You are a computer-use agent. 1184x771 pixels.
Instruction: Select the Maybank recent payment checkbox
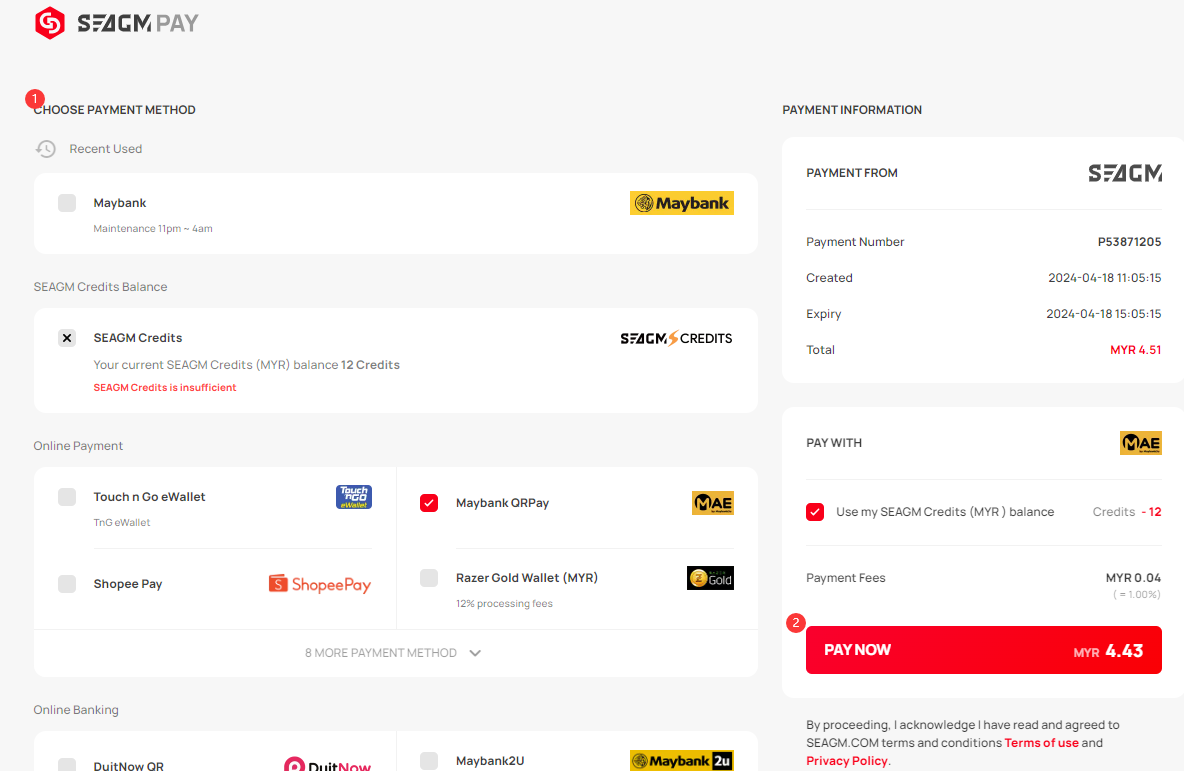(67, 203)
